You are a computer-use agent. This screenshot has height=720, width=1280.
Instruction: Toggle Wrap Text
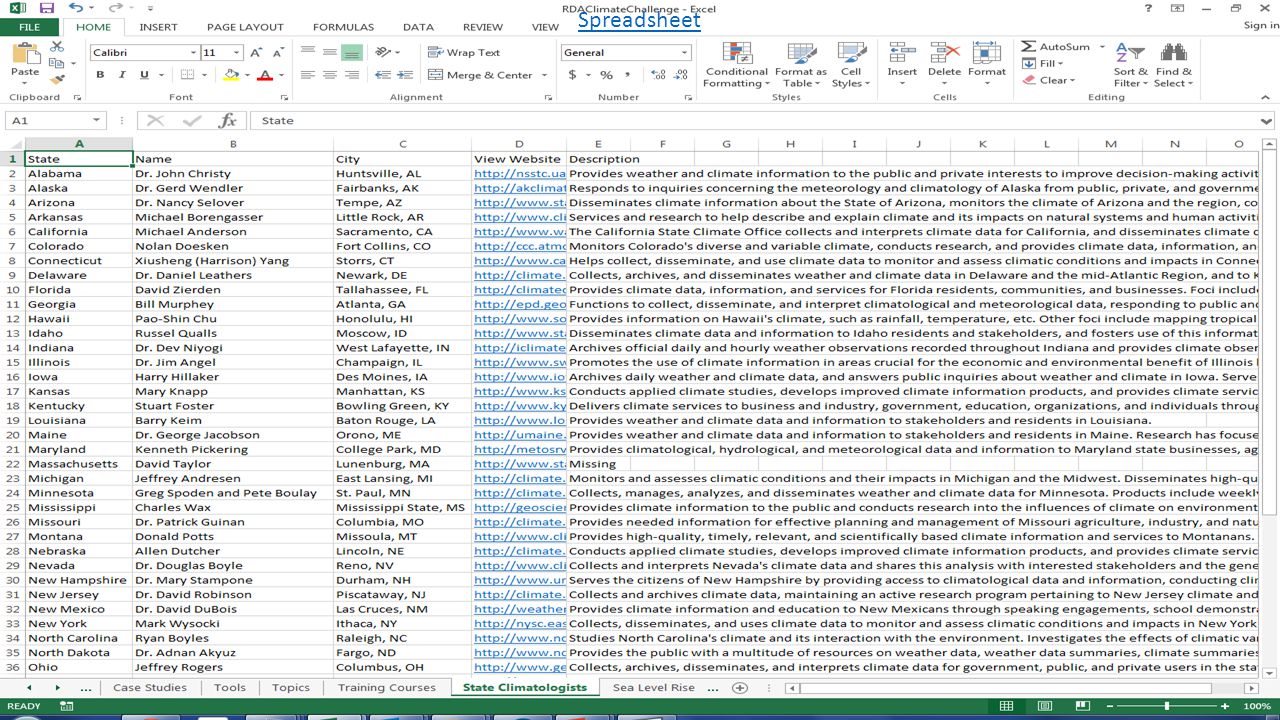(x=464, y=52)
